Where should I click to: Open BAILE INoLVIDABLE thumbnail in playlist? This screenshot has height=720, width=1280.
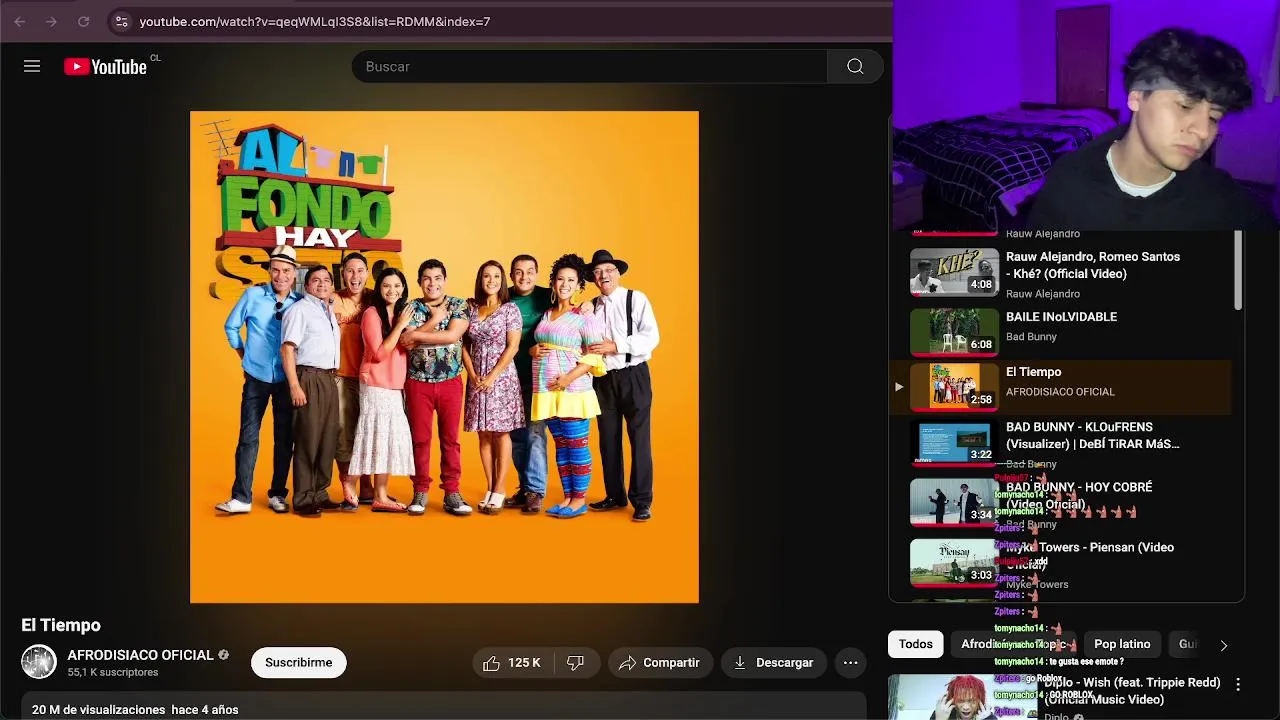pyautogui.click(x=954, y=332)
